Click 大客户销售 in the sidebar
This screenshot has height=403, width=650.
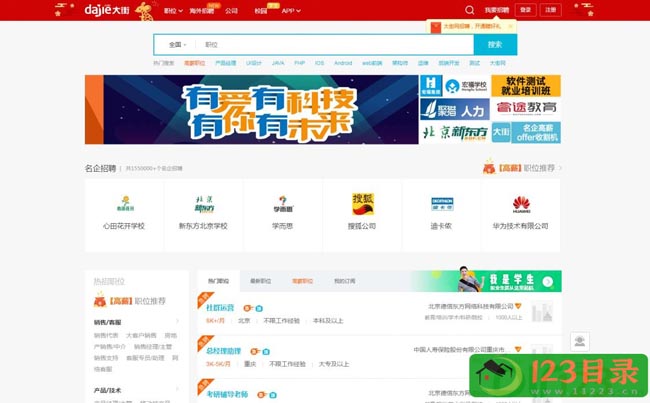pyautogui.click(x=141, y=335)
